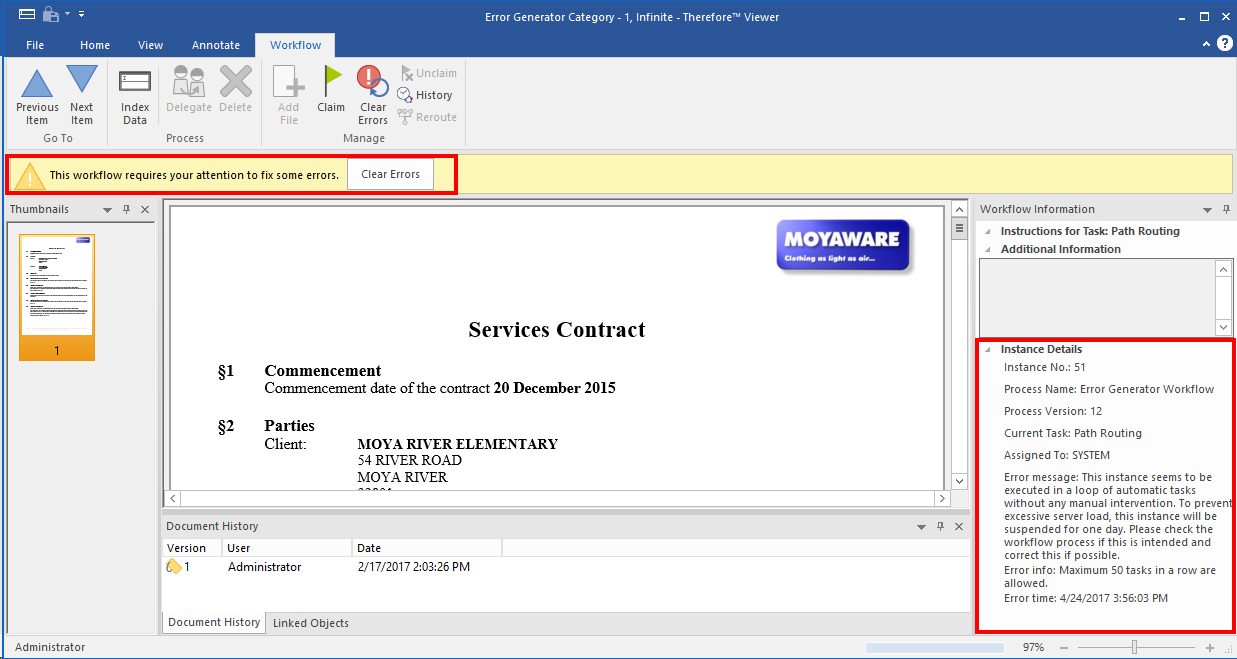This screenshot has height=659, width=1237.
Task: Collapse the Instance Details section
Action: (x=988, y=350)
